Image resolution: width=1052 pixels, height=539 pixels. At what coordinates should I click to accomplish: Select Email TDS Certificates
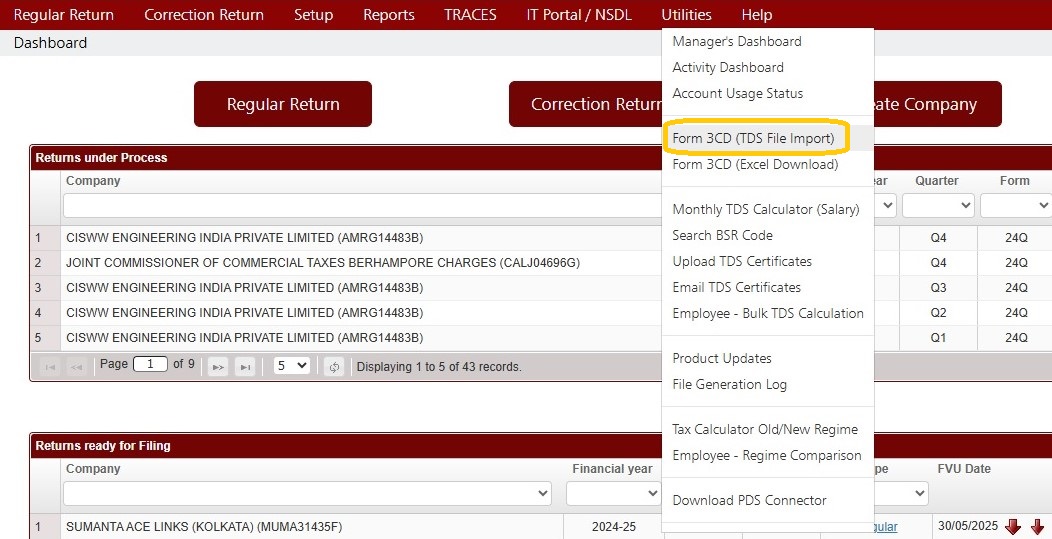coord(737,287)
